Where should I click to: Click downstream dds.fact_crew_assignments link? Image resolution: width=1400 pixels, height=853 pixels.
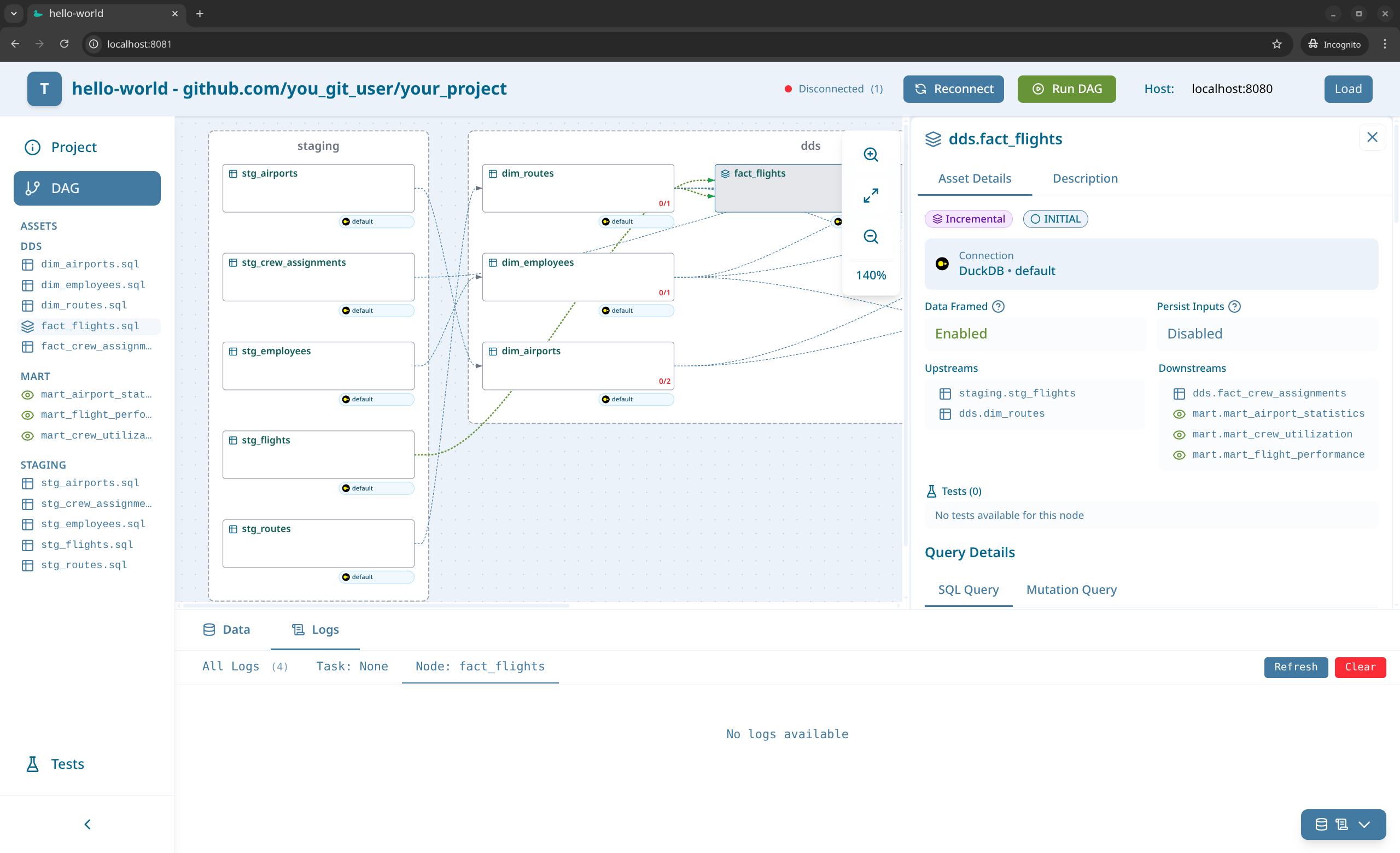[1269, 393]
